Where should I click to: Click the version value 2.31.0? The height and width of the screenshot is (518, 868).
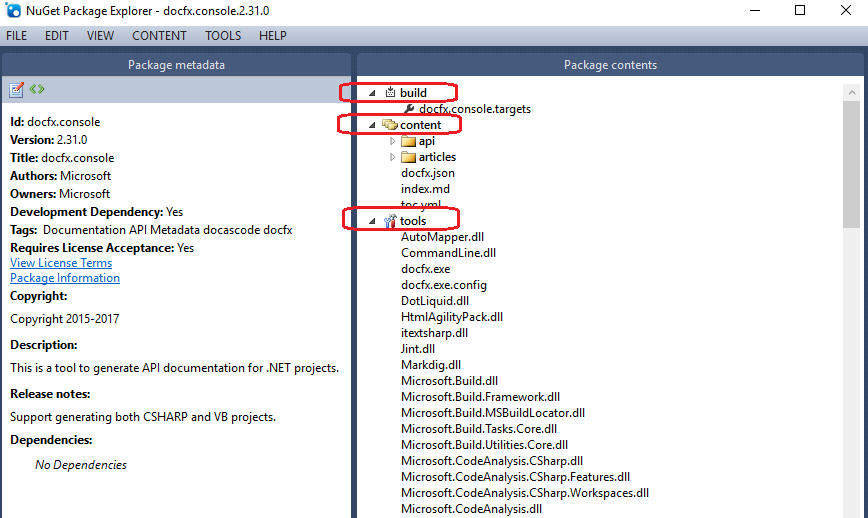click(x=72, y=140)
